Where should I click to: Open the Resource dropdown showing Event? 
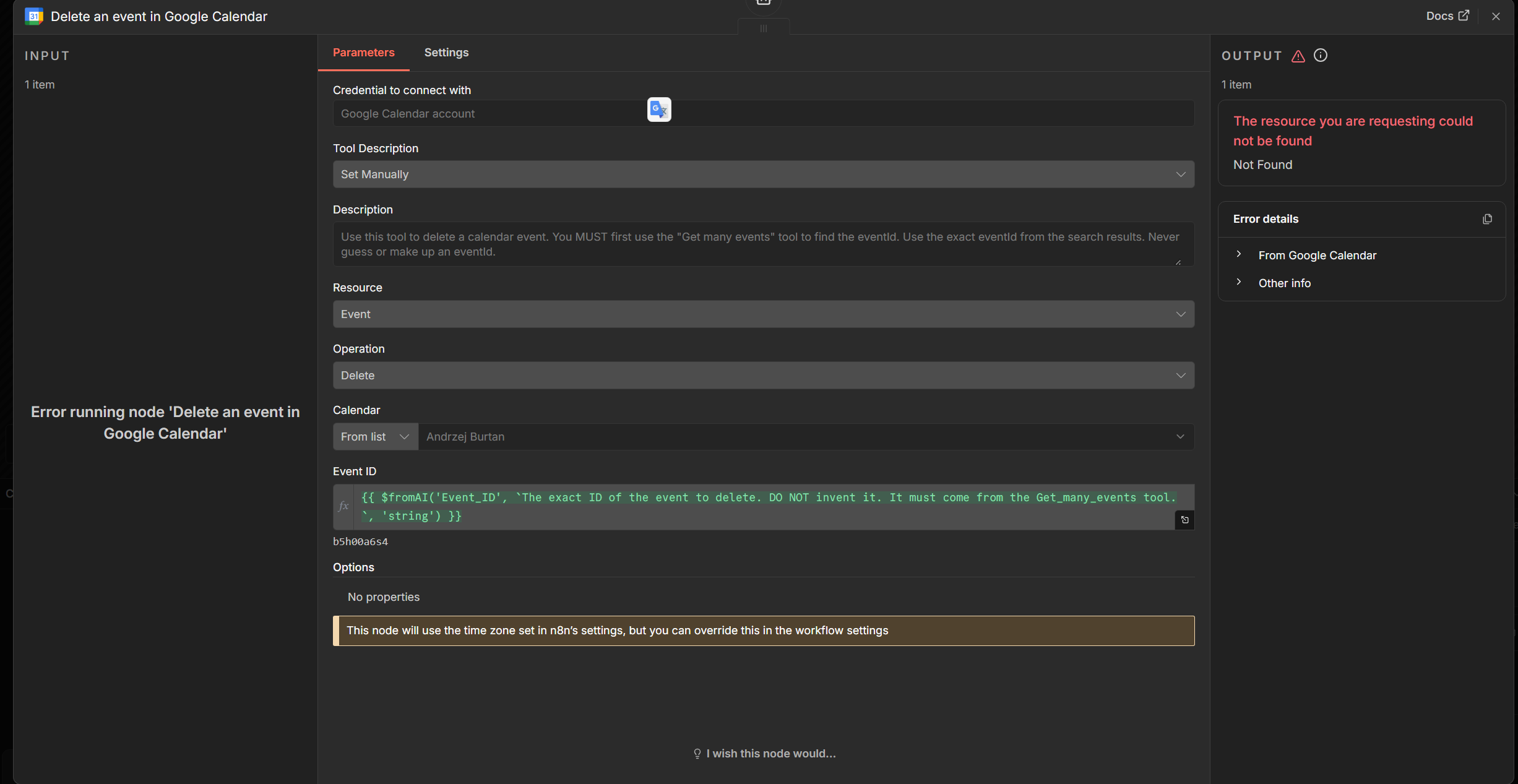pyautogui.click(x=763, y=314)
